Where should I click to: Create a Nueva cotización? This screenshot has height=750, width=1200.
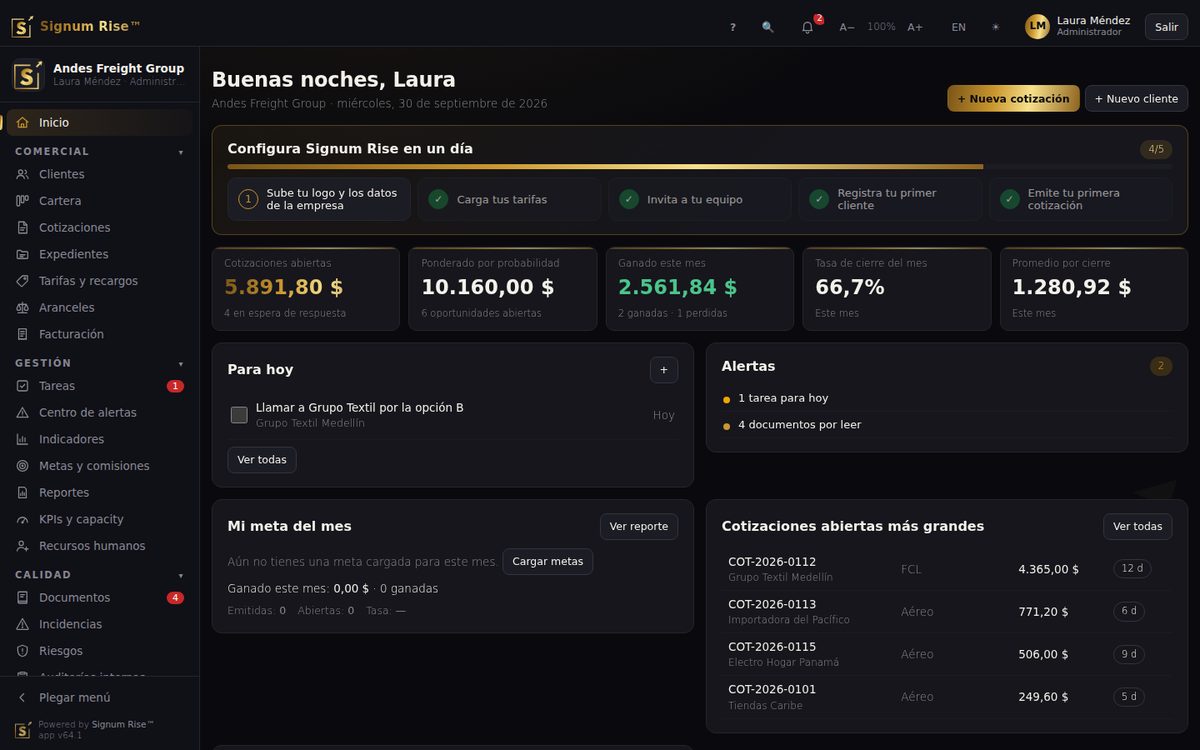(x=1013, y=98)
